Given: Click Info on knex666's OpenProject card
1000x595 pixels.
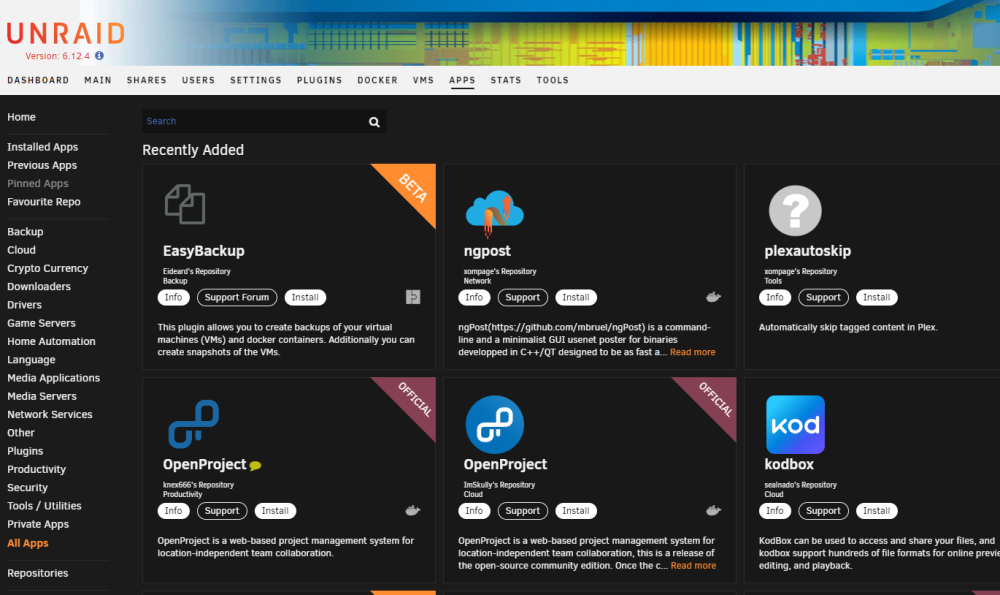Looking at the screenshot, I should (x=173, y=511).
